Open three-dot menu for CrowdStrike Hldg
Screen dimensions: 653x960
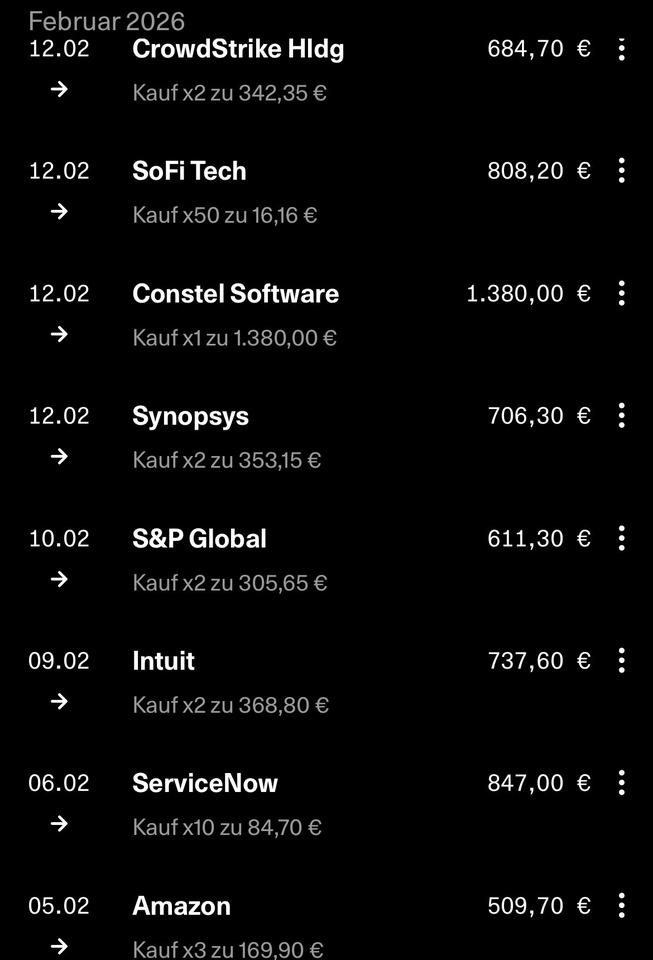click(x=621, y=49)
